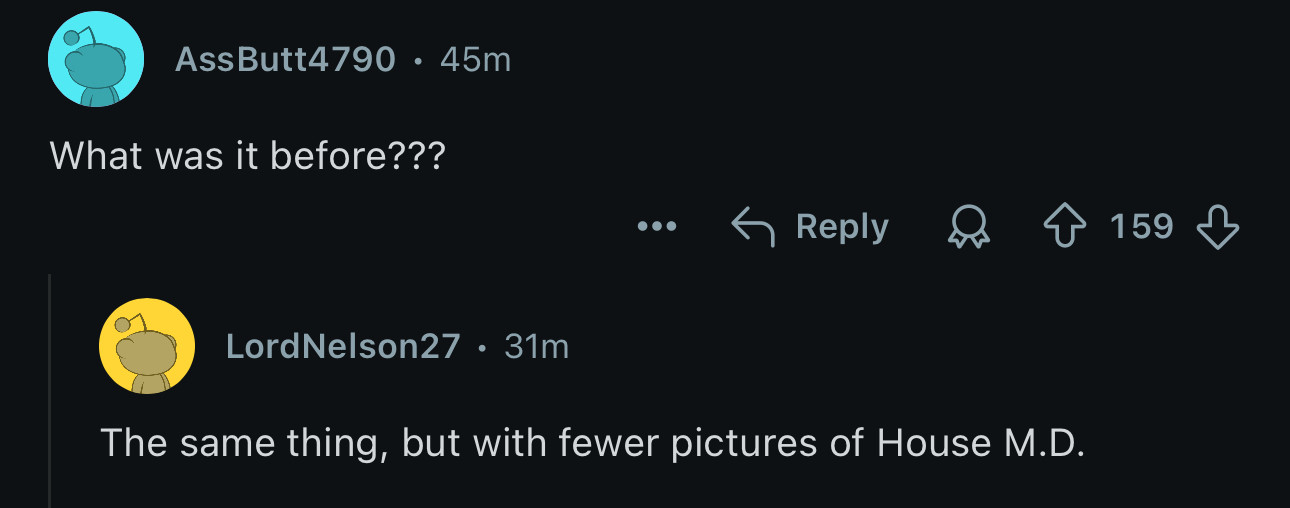Open the 45m timestamp permalink

coord(475,59)
